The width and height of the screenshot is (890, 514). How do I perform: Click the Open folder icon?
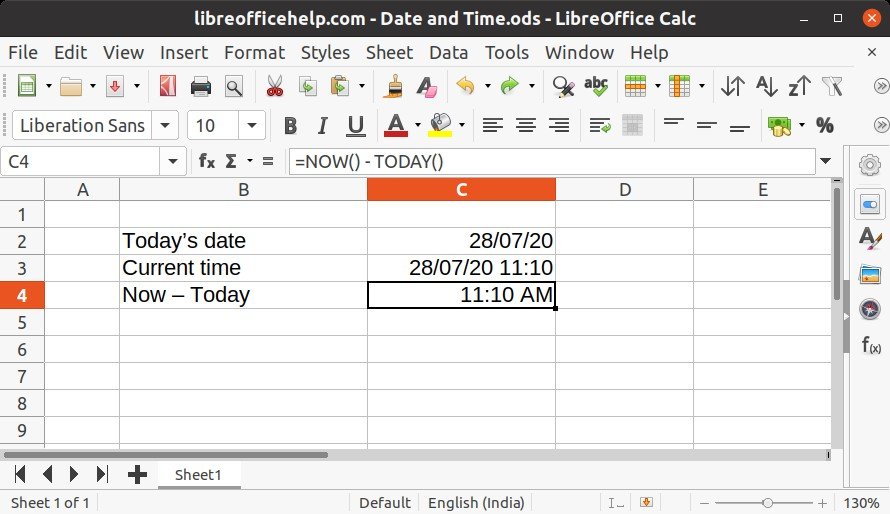pos(71,86)
